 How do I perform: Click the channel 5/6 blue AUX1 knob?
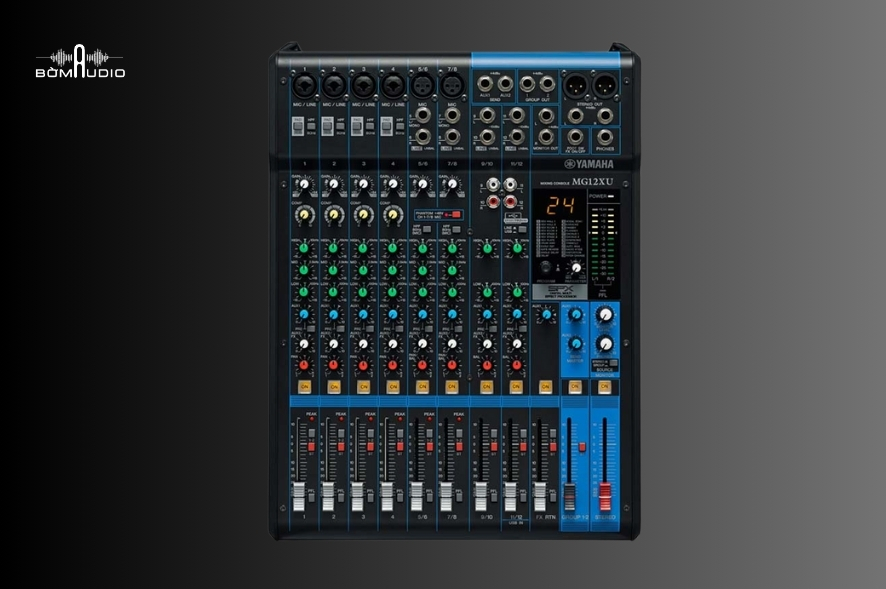[x=422, y=314]
